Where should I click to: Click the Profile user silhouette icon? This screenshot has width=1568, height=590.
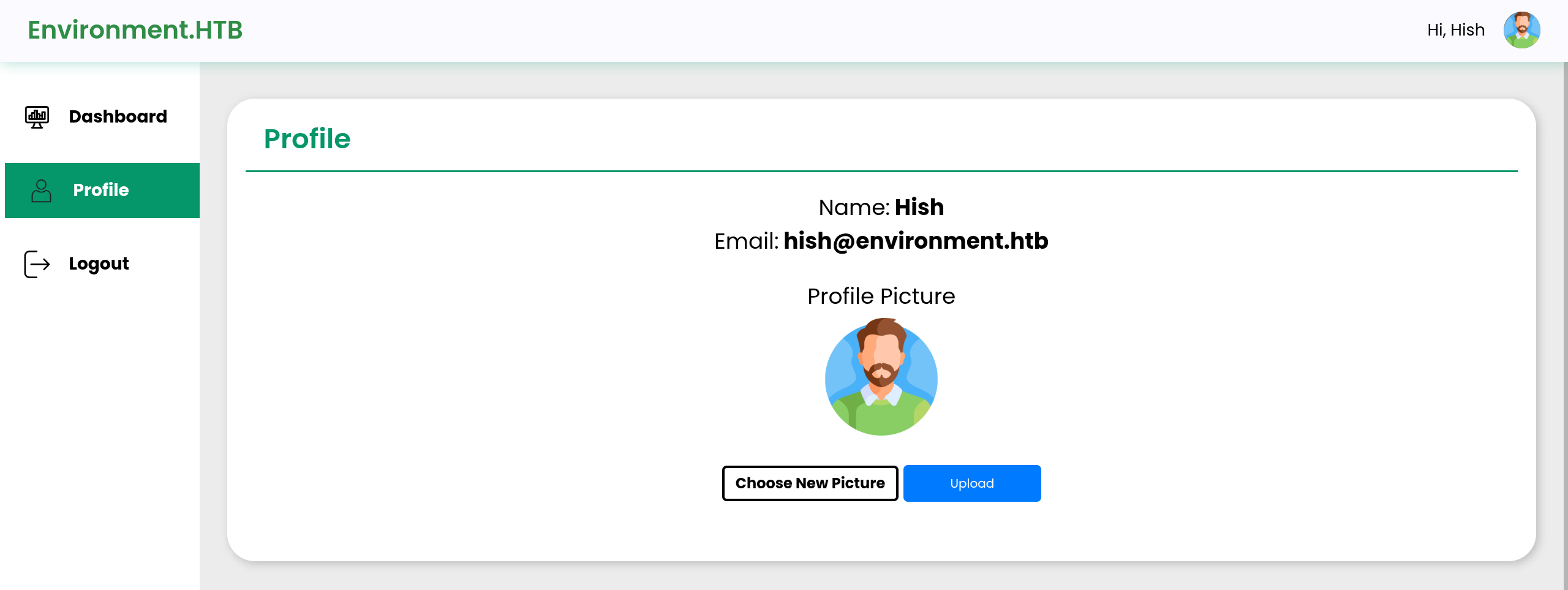click(x=41, y=191)
